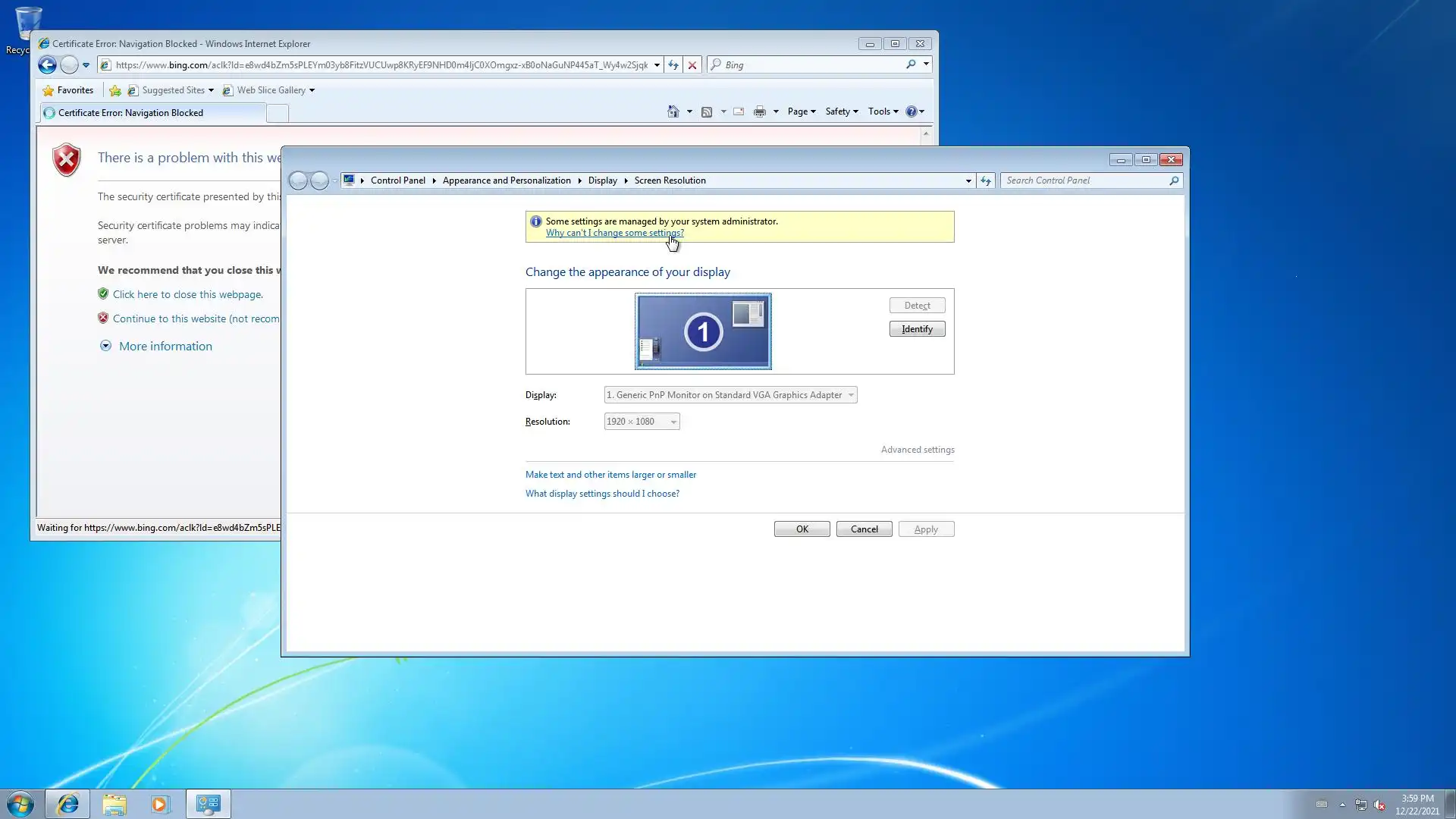
Task: Open the Tools menu in IE
Action: coord(883,111)
